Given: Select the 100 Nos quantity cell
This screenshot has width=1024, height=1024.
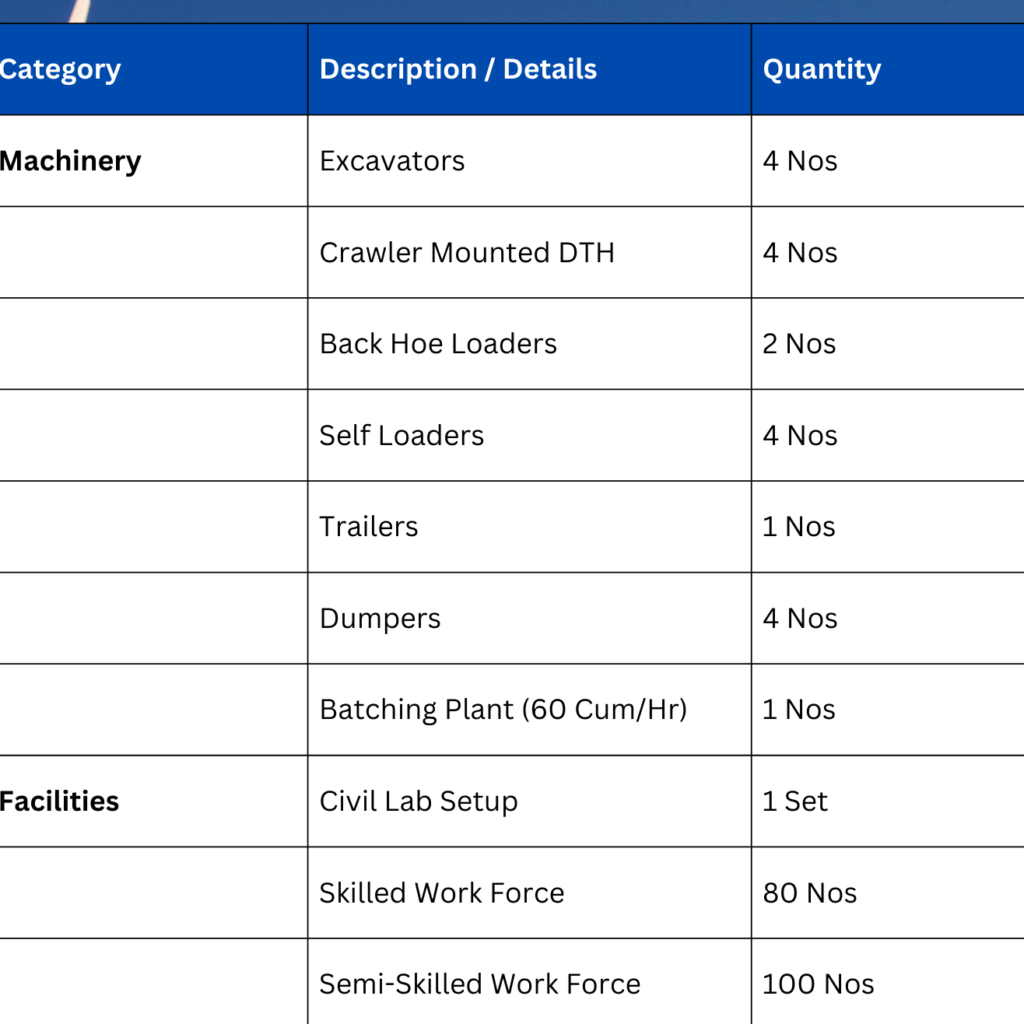Looking at the screenshot, I should coord(818,984).
